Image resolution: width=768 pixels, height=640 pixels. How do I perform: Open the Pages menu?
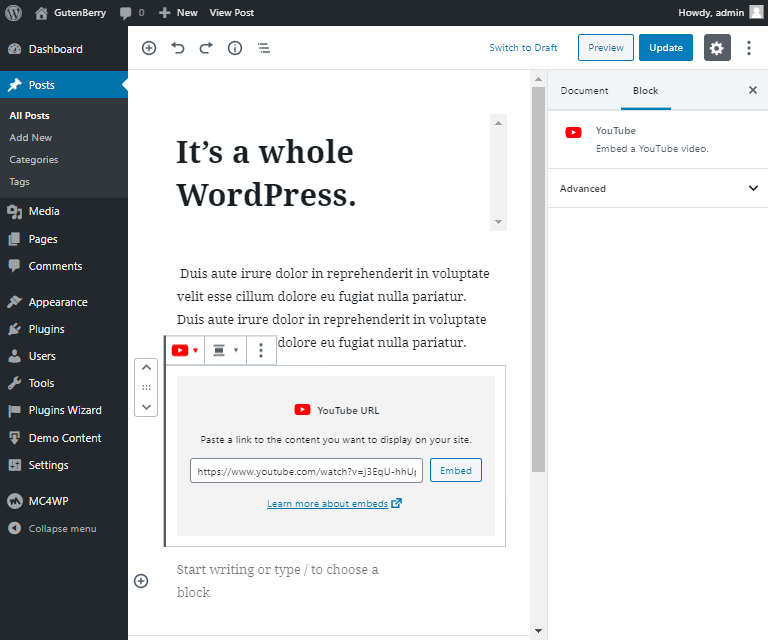(64, 239)
